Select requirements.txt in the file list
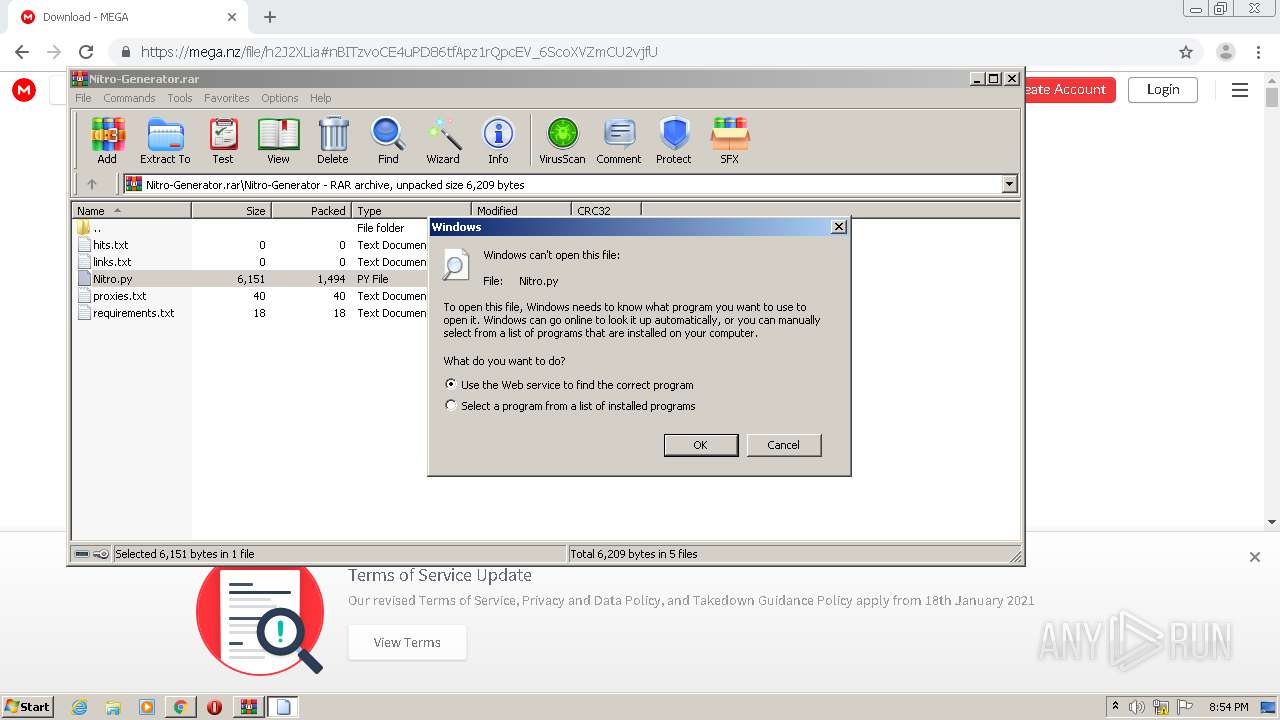The image size is (1280, 720). point(133,313)
